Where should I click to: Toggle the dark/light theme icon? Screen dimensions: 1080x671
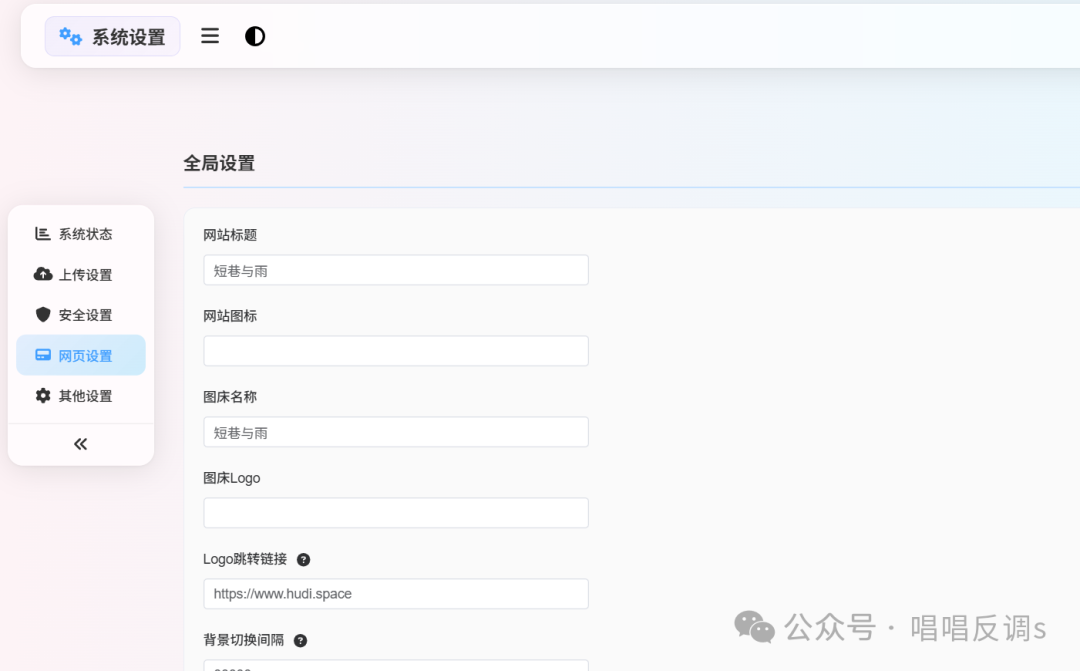(x=255, y=36)
